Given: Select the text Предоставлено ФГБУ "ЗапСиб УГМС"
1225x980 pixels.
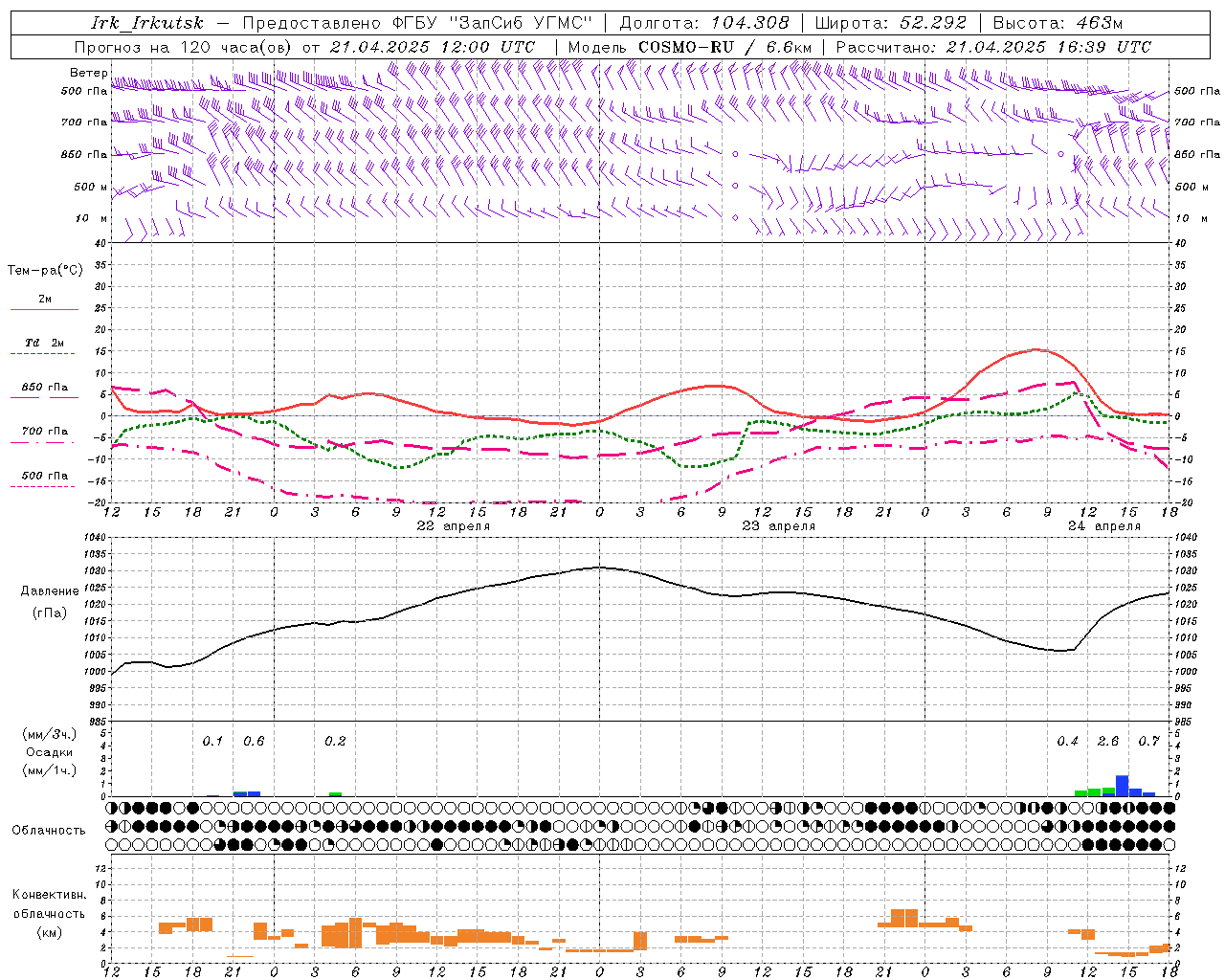Looking at the screenshot, I should pyautogui.click(x=418, y=23).
